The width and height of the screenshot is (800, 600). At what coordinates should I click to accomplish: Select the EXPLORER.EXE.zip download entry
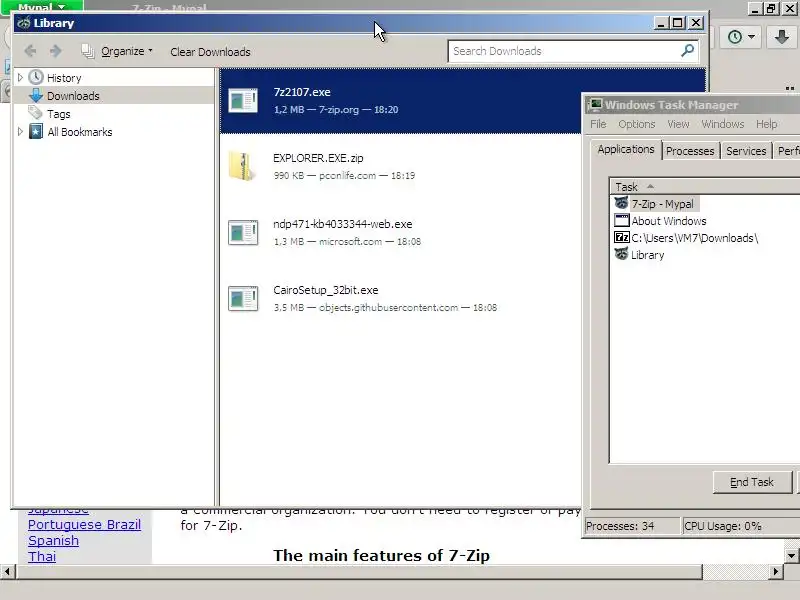[400, 166]
